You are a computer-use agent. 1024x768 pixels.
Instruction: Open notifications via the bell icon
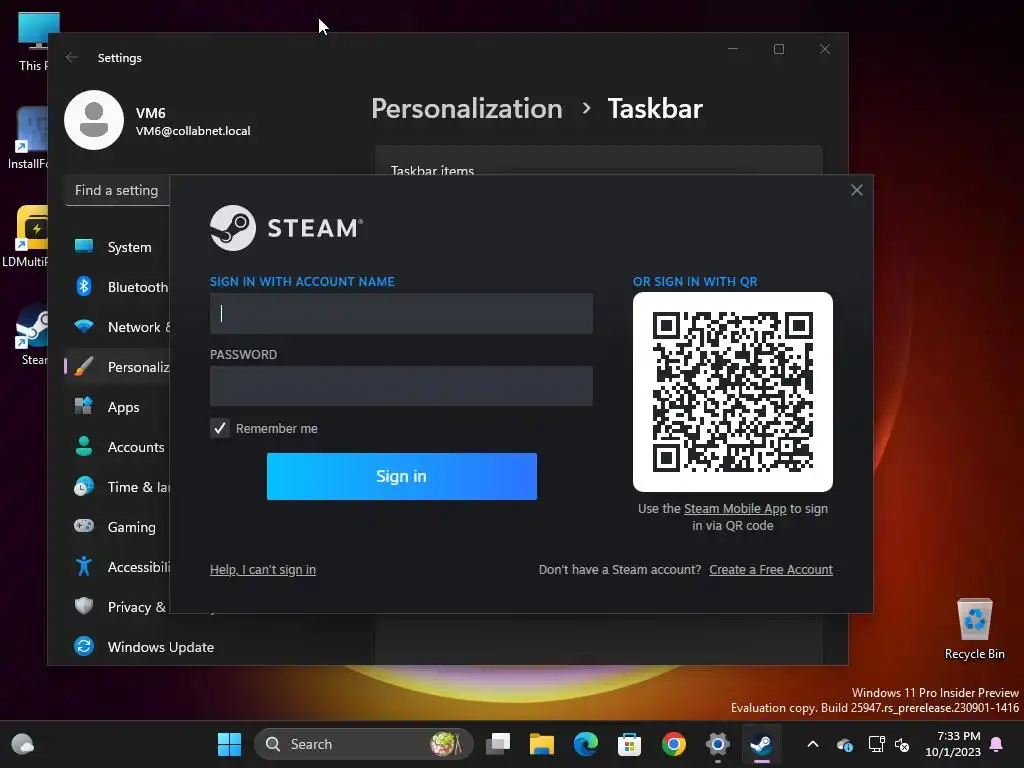[997, 744]
